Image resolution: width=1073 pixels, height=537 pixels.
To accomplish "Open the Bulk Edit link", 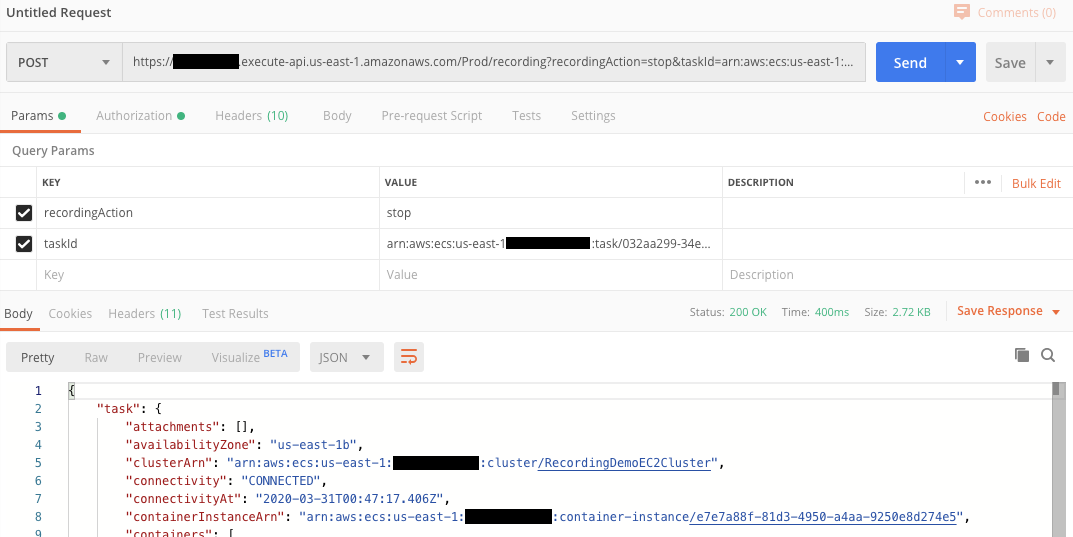I will pyautogui.click(x=1036, y=183).
